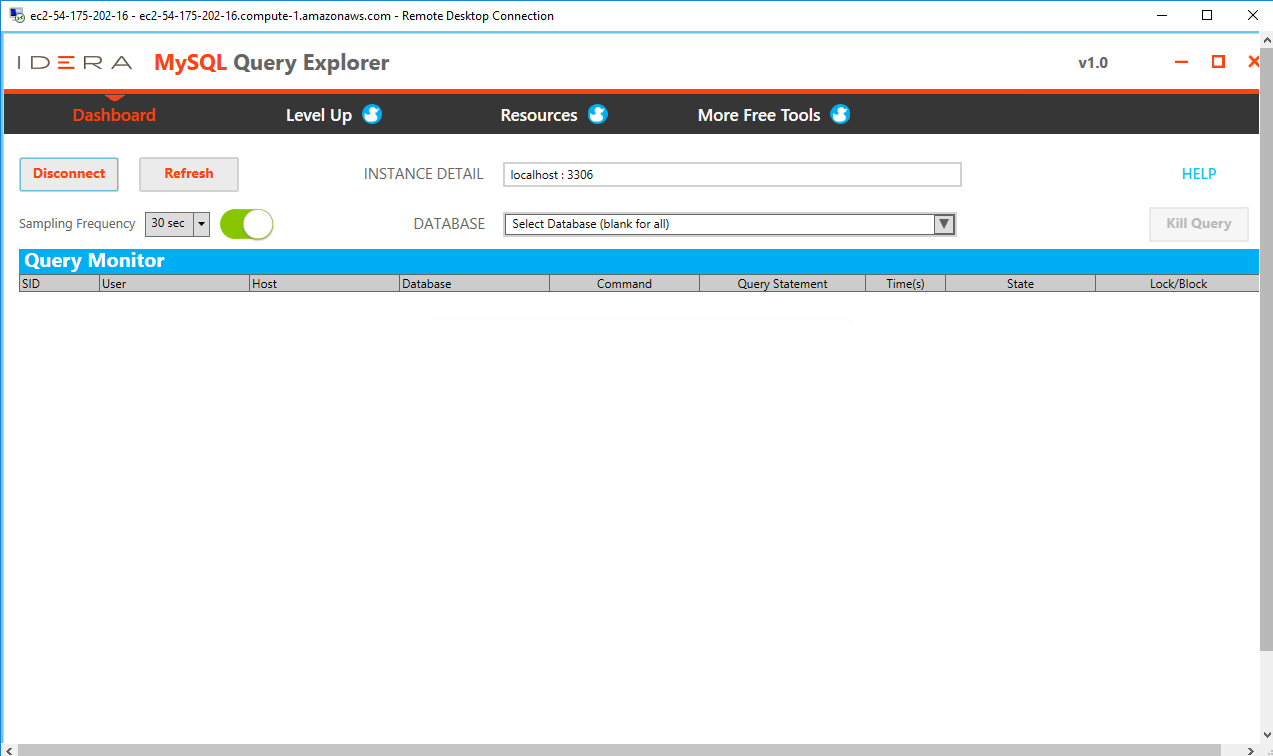This screenshot has width=1273, height=756.
Task: Click the SID column header
Action: pyautogui.click(x=58, y=283)
